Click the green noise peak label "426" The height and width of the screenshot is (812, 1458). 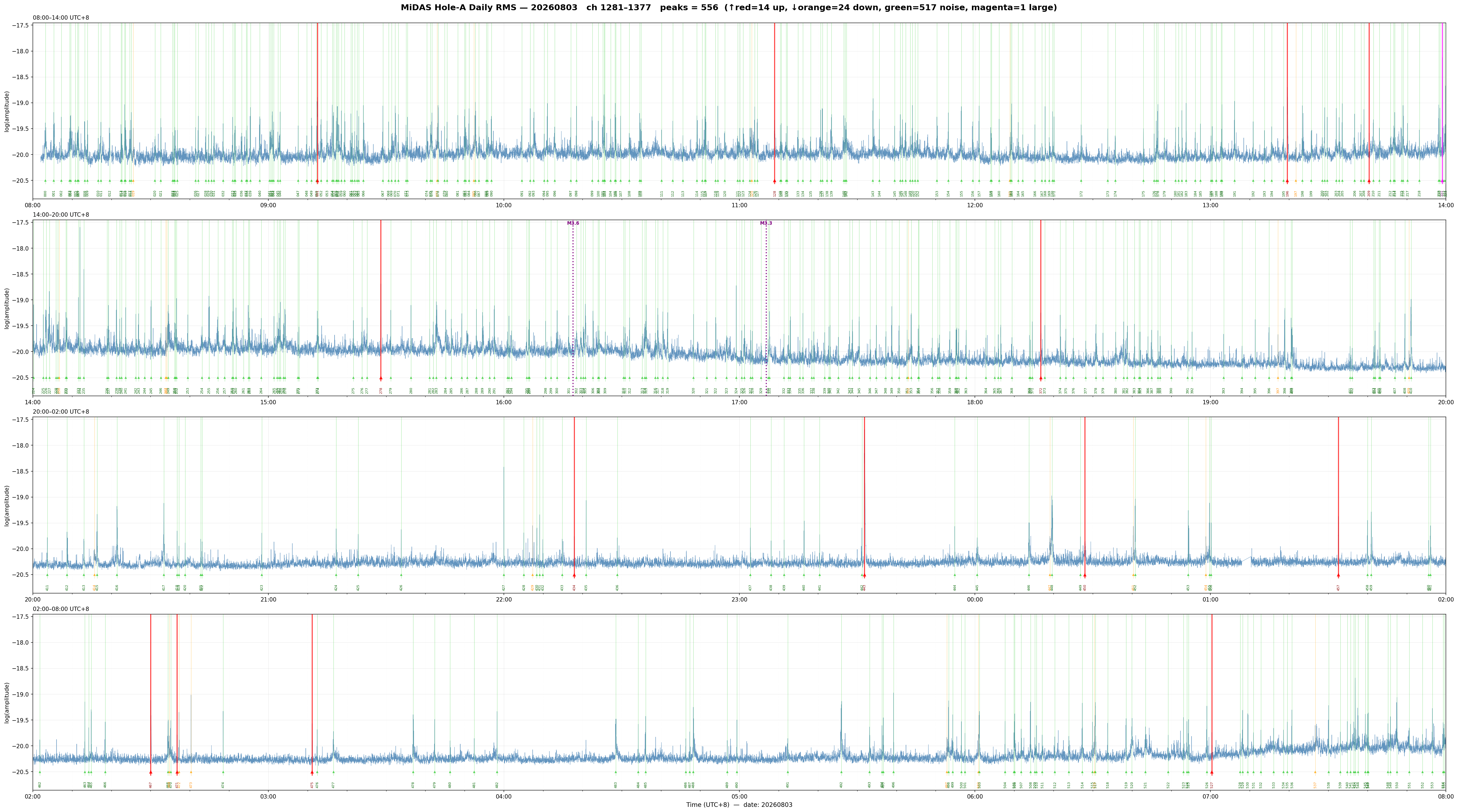pos(401,588)
